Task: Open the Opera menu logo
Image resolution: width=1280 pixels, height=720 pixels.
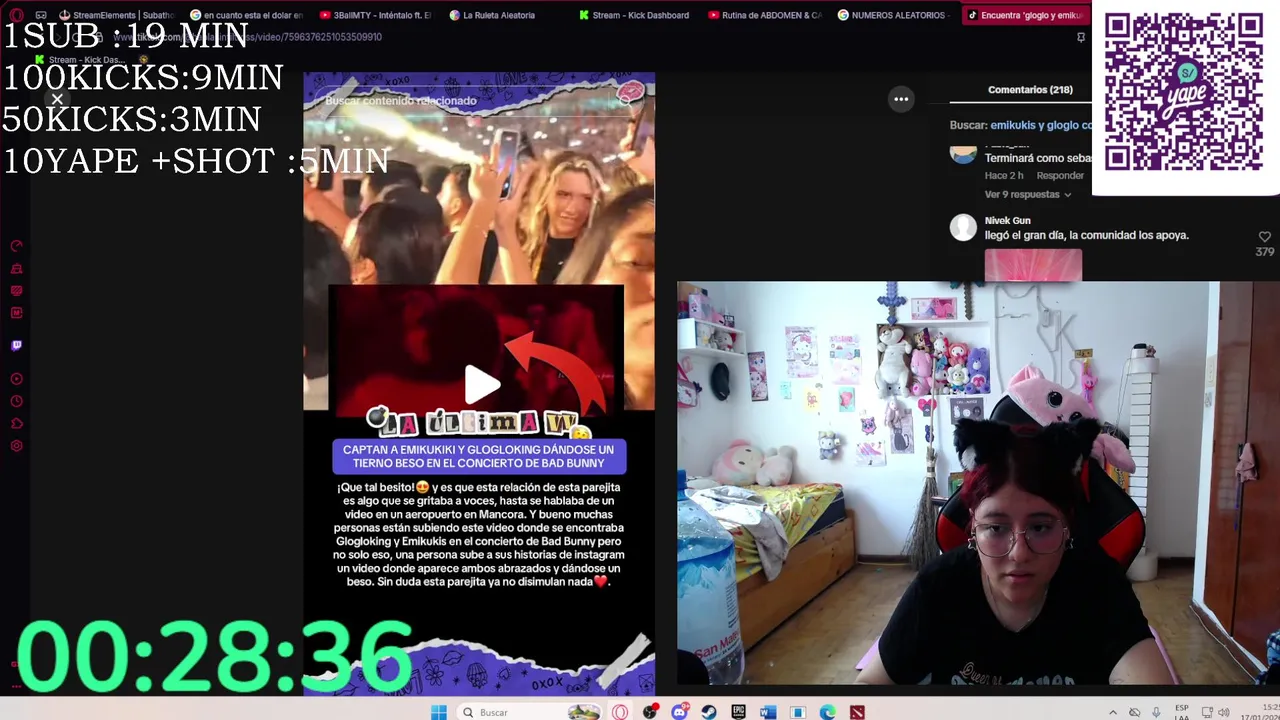Action: (16, 15)
